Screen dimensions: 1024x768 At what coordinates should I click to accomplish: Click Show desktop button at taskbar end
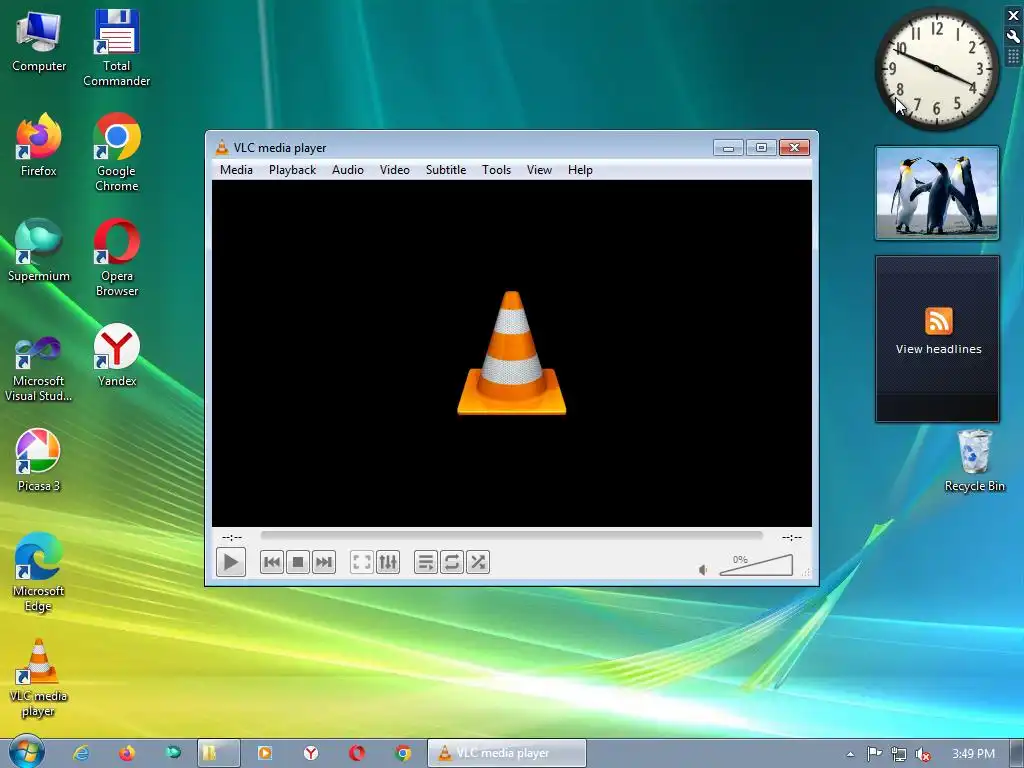1016,753
